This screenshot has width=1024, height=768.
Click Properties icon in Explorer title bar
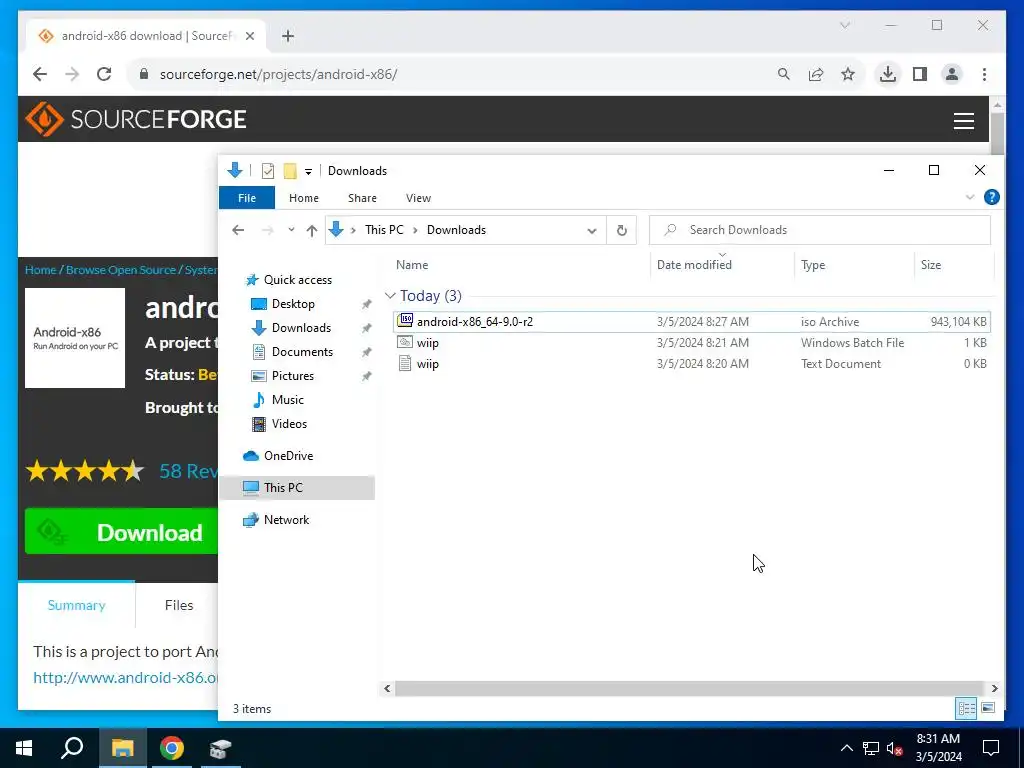pos(268,171)
